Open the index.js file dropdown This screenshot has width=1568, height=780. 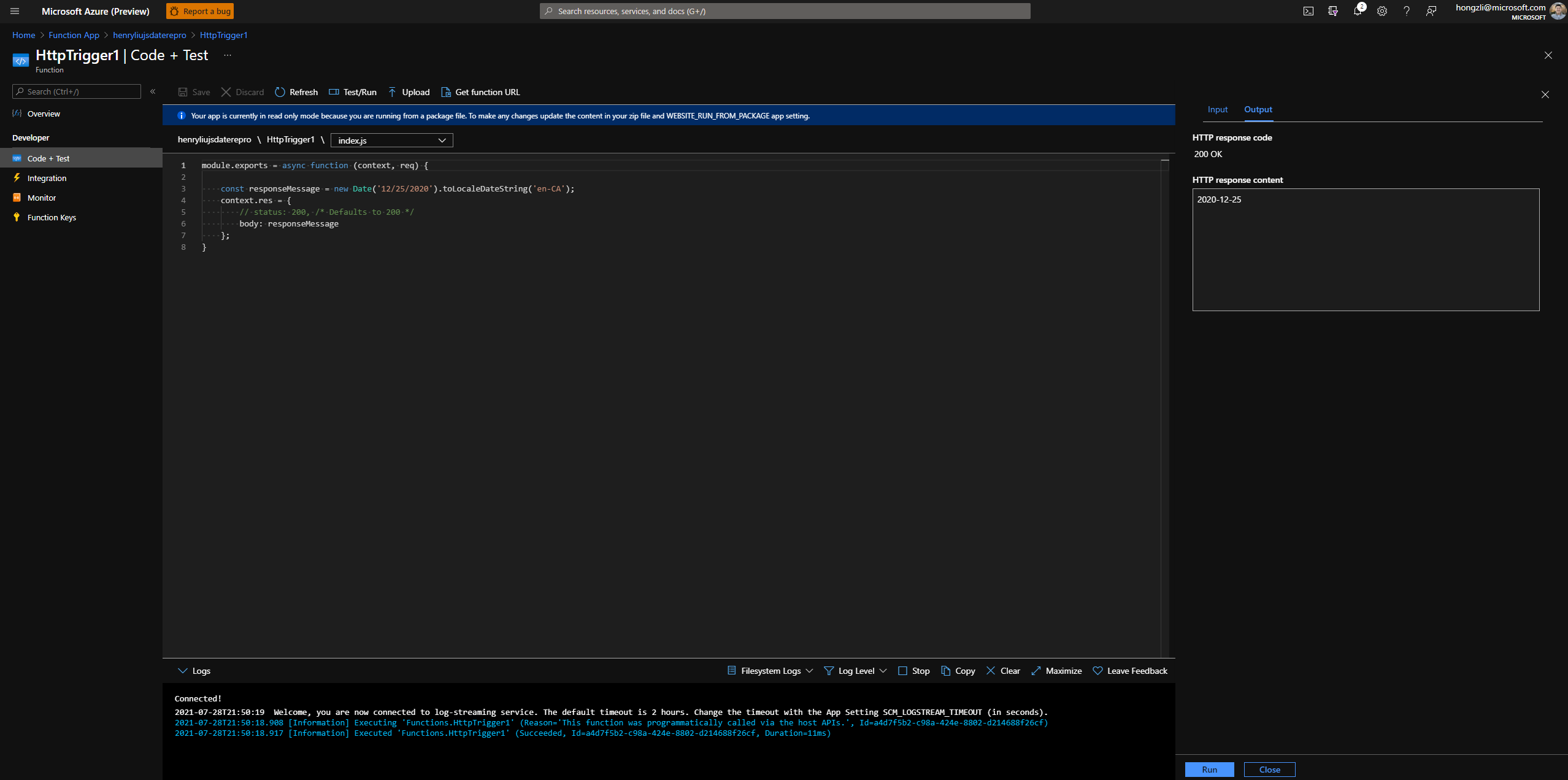pos(391,140)
